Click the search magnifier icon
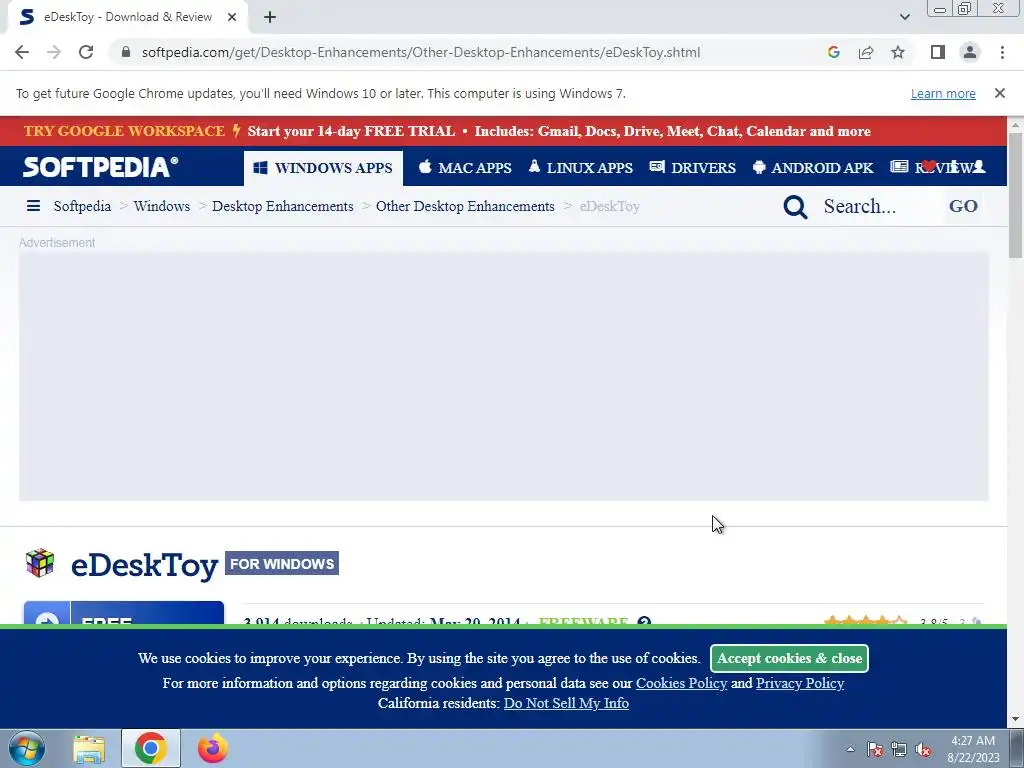Screen dimensions: 1024x768 click(x=795, y=207)
